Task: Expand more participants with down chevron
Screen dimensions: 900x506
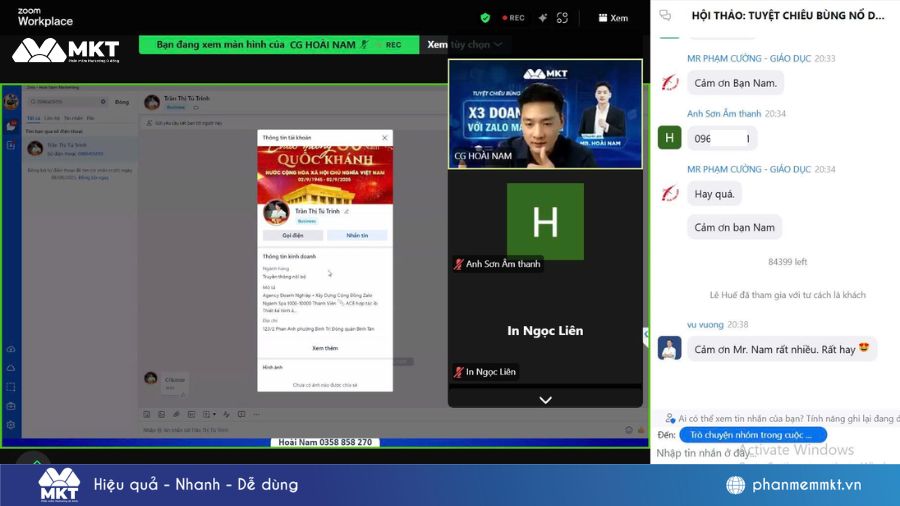Action: coord(545,400)
